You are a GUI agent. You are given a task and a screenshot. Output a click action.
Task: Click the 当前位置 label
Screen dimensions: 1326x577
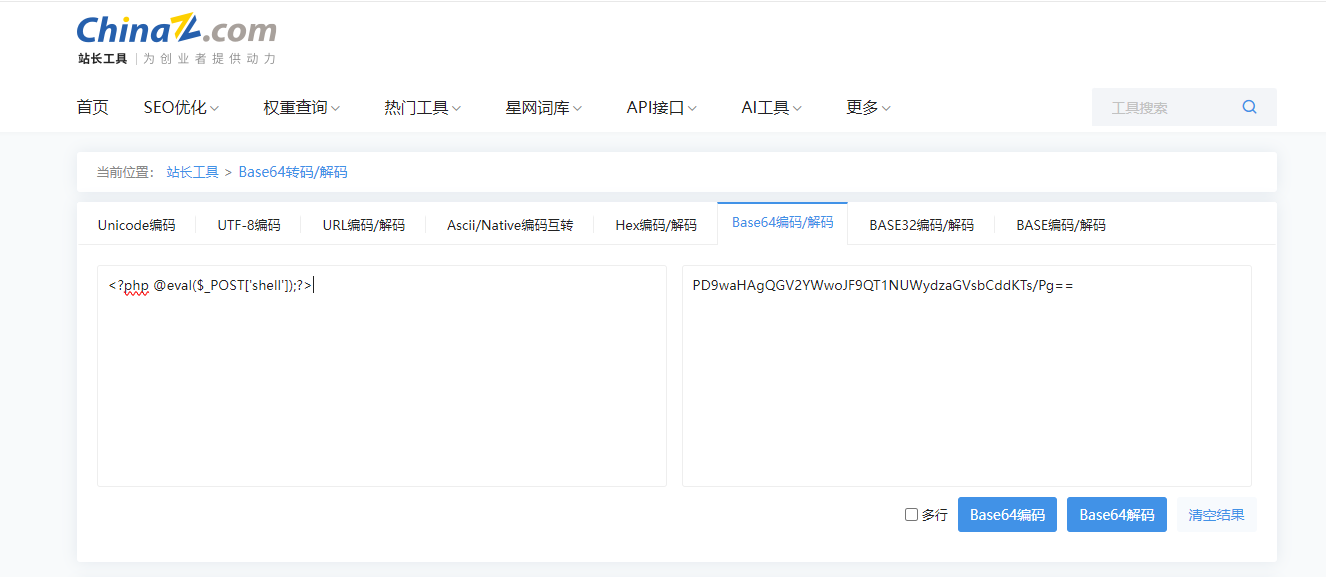tap(126, 172)
